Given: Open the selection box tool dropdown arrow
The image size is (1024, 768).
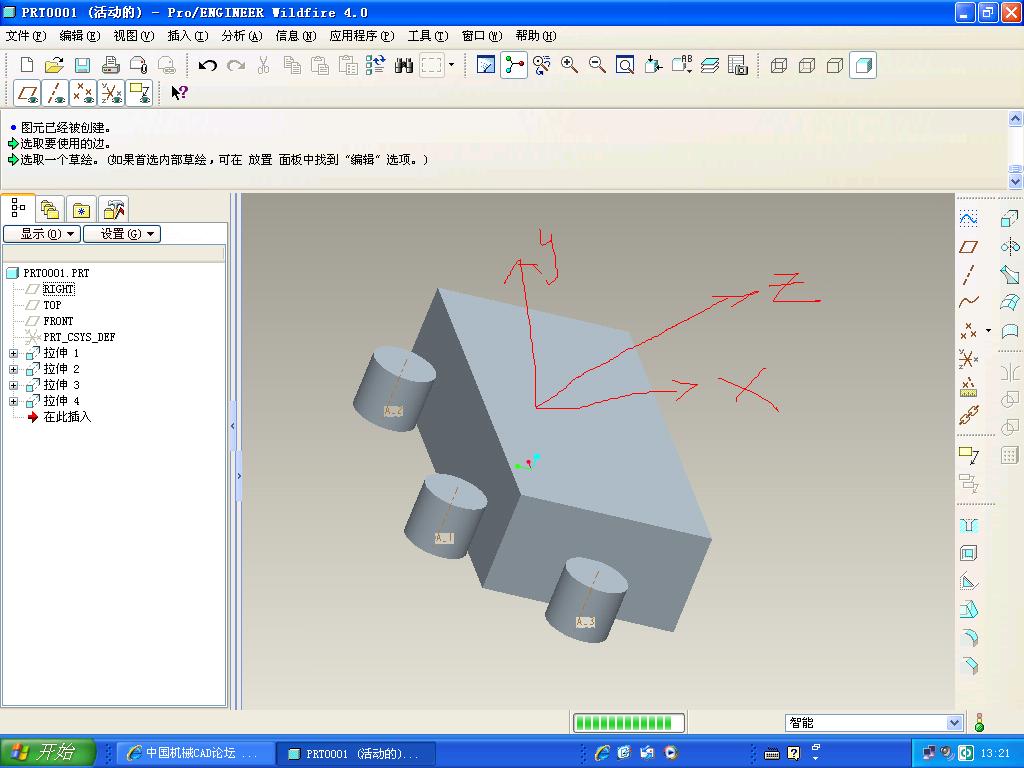Looking at the screenshot, I should (x=451, y=65).
